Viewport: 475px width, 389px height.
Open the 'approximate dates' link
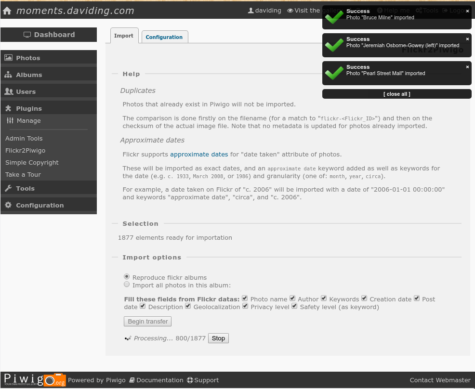(199, 154)
